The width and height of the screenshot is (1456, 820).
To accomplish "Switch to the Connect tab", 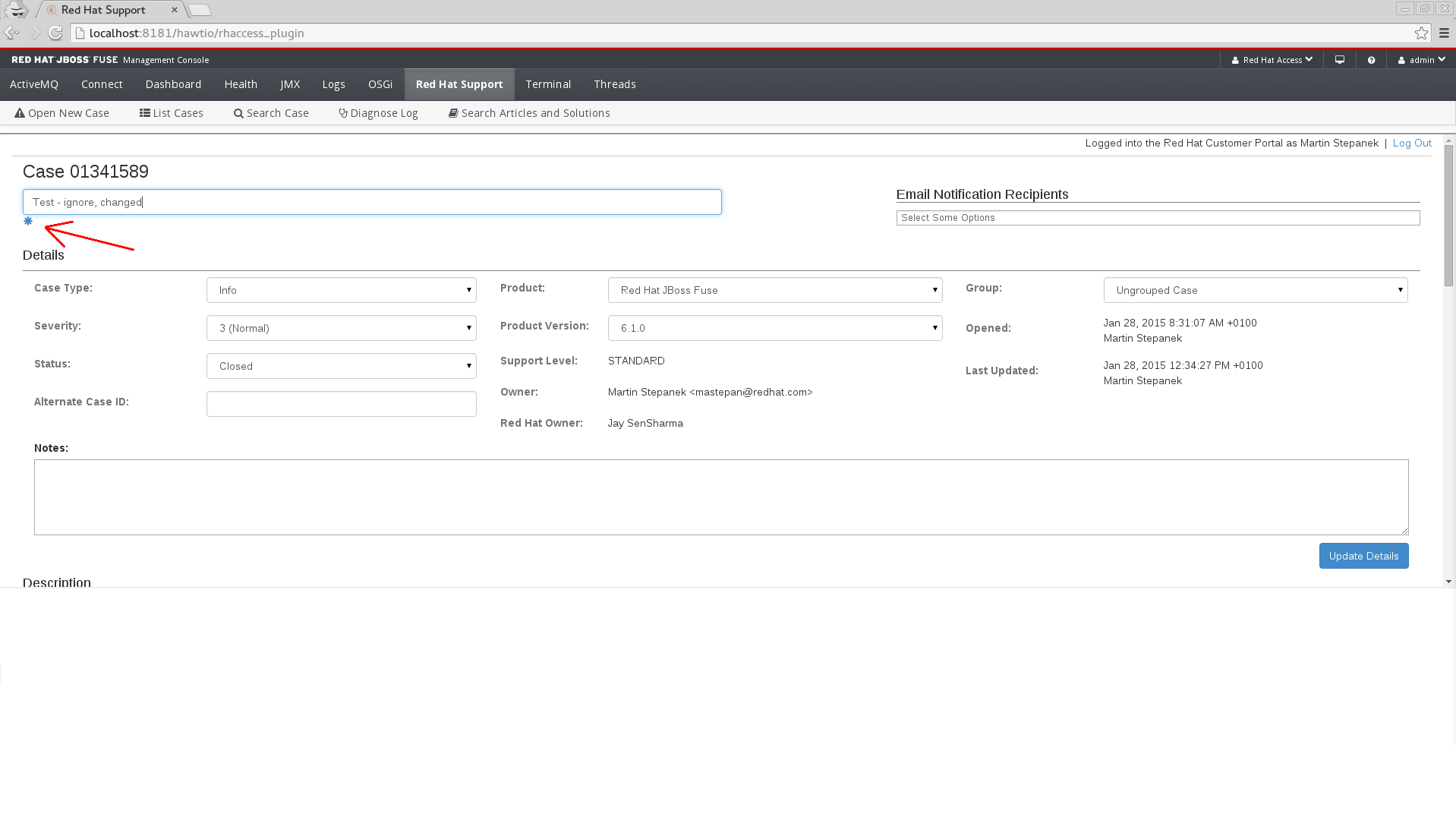I will click(x=102, y=84).
